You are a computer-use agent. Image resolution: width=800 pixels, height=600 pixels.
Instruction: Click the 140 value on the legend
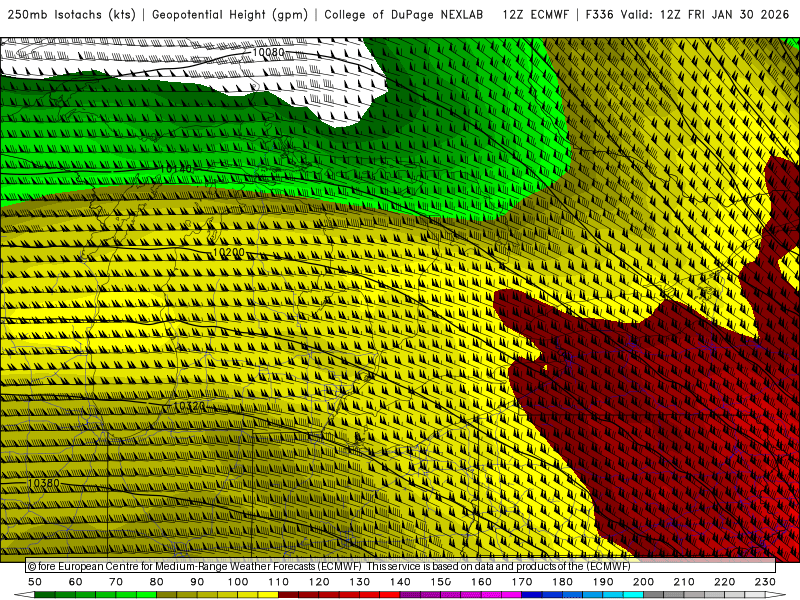[400, 582]
